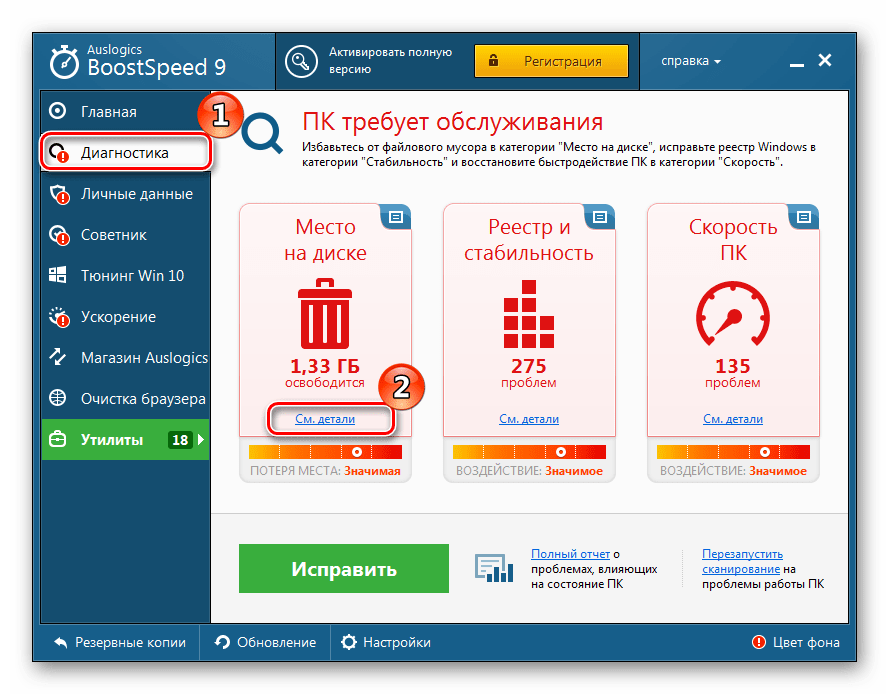
Task: Click the registry blocks icon
Action: pyautogui.click(x=529, y=311)
